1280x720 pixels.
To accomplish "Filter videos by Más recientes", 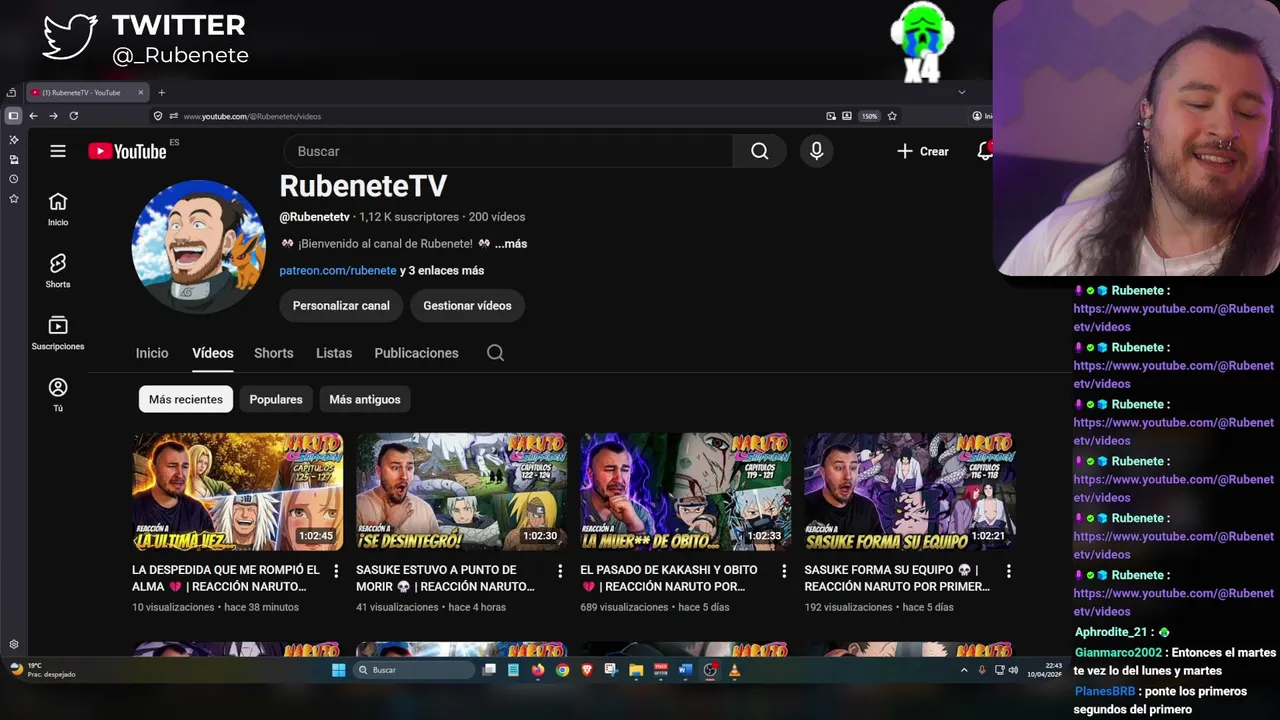I will (186, 399).
